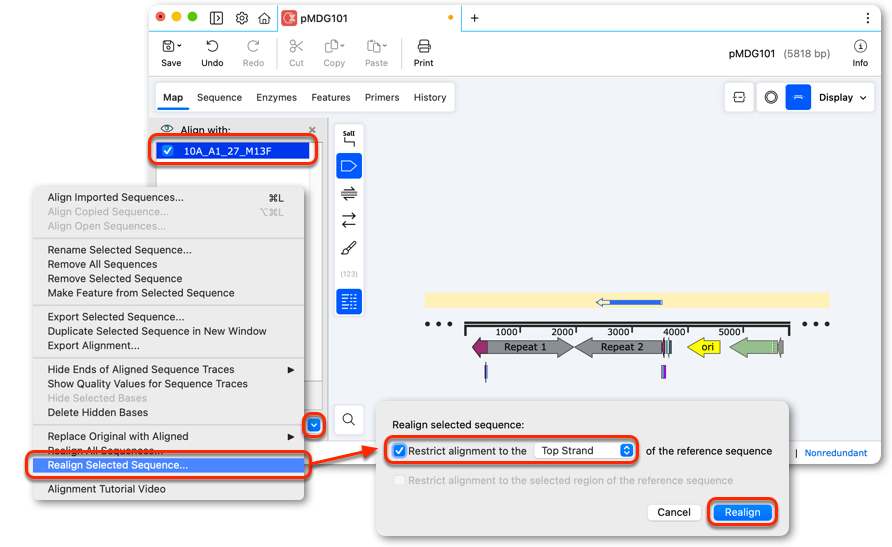The height and width of the screenshot is (547, 892).
Task: Click the Save toolbar icon
Action: [168, 46]
